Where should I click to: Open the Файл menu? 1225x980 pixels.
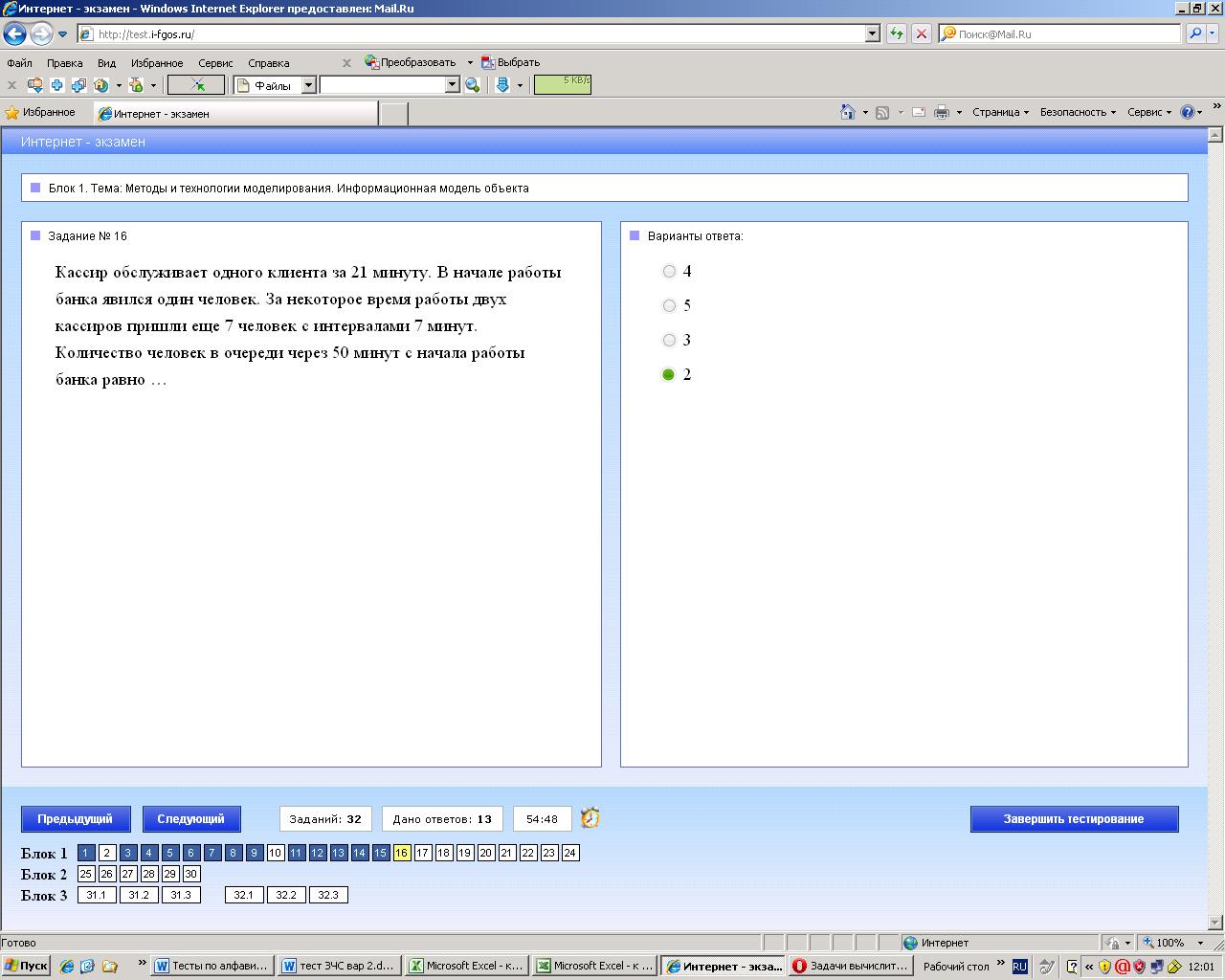point(19,63)
